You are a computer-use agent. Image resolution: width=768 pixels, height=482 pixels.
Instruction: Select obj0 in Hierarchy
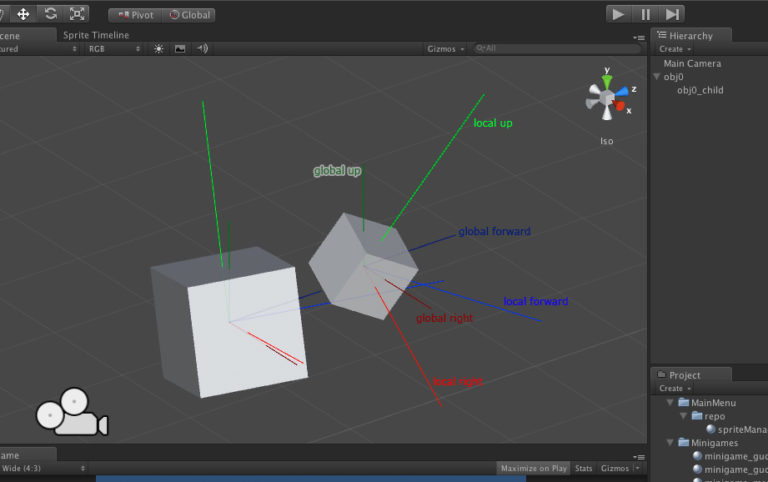point(673,77)
